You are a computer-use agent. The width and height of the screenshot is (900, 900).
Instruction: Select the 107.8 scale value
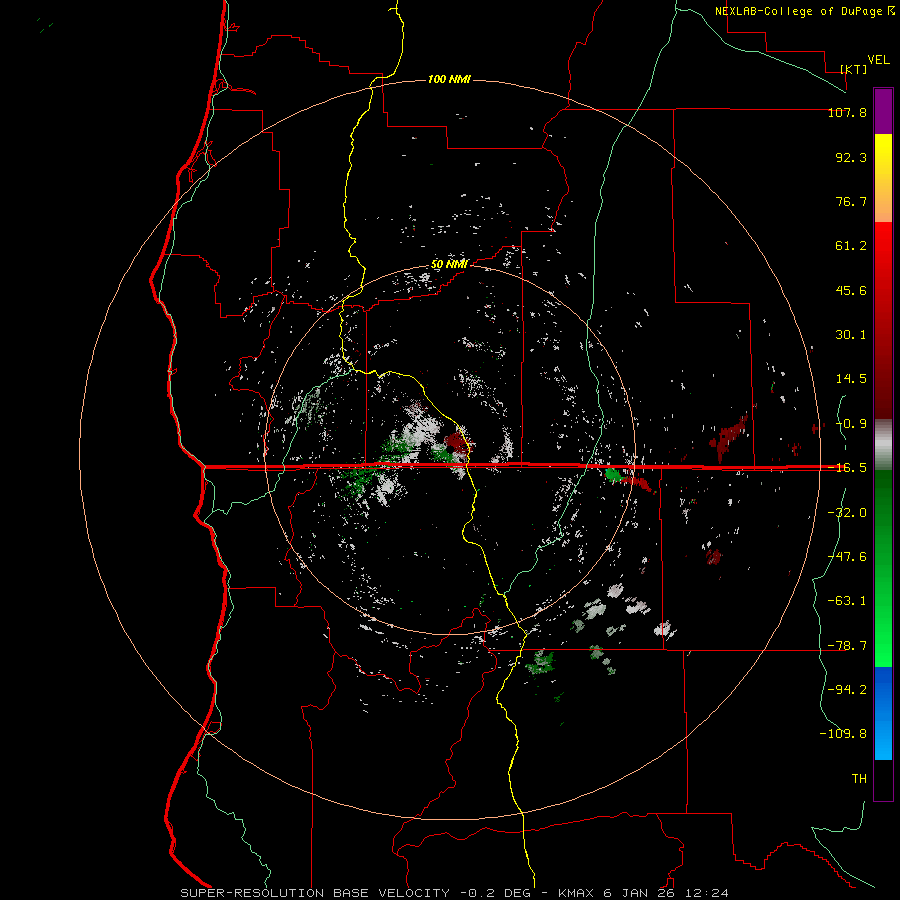[847, 112]
